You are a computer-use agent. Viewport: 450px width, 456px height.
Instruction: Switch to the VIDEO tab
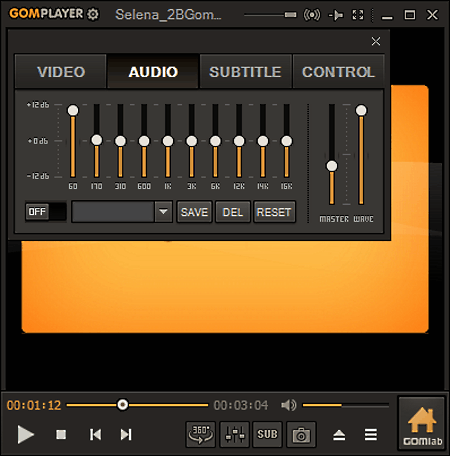pyautogui.click(x=61, y=72)
